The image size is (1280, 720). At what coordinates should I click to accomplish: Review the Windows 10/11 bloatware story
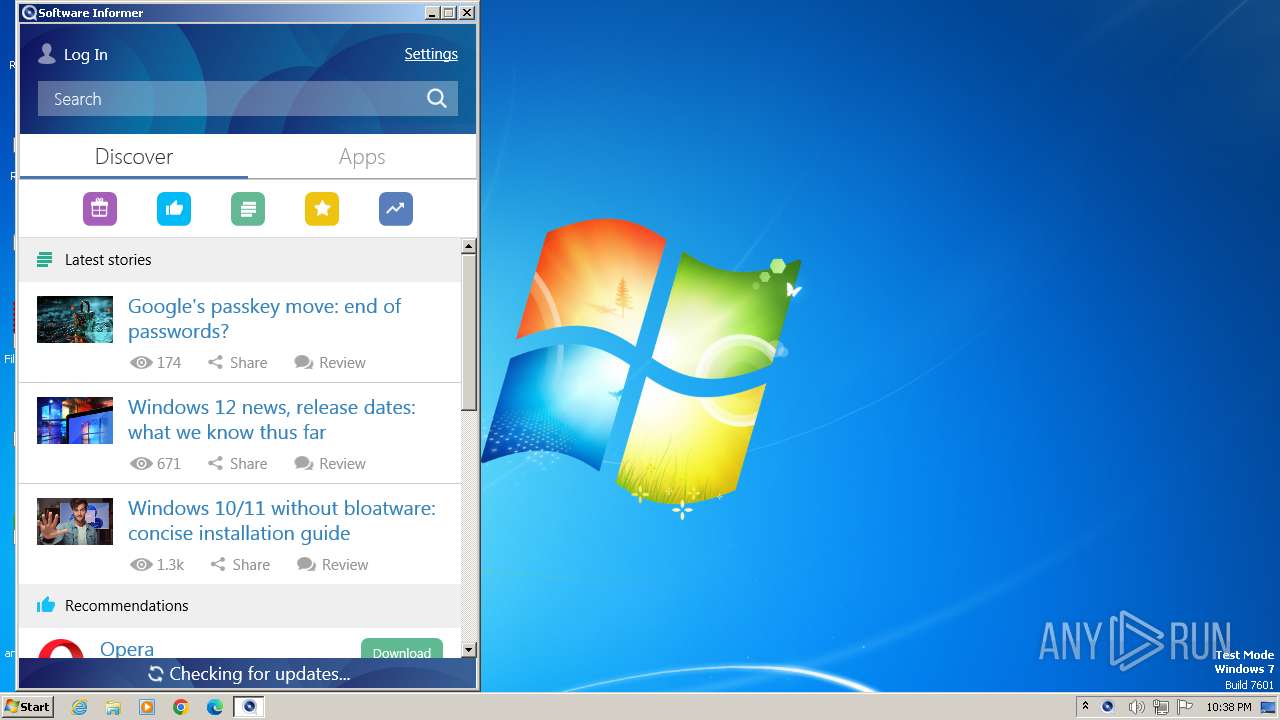point(333,564)
